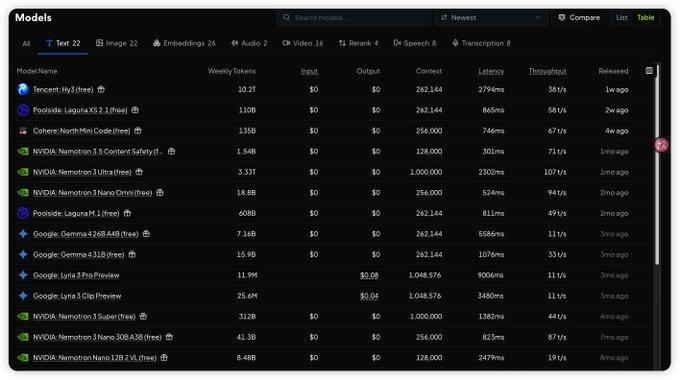This screenshot has height=380, width=680.
Task: Click the Cohere North Mini Code logo icon
Action: 23,131
